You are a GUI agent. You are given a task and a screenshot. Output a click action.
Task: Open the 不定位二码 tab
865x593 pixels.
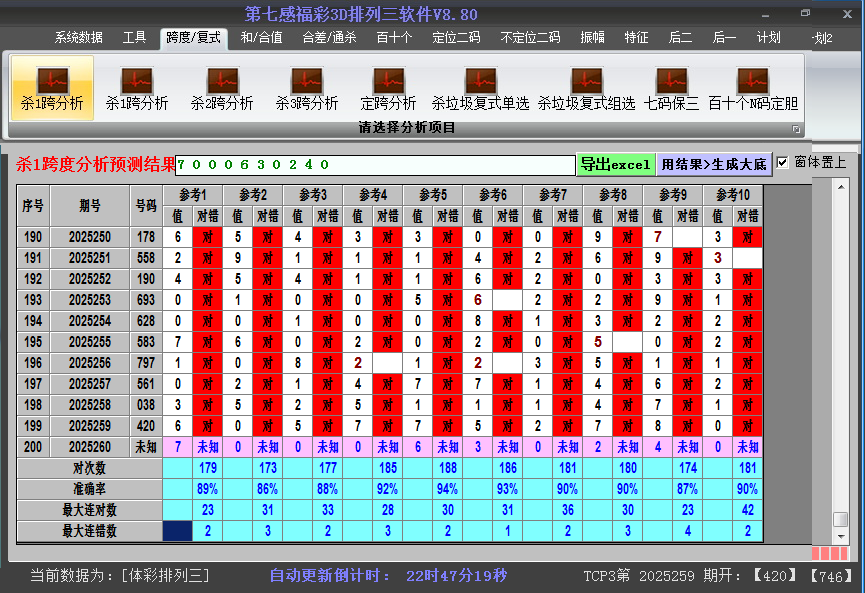[530, 38]
